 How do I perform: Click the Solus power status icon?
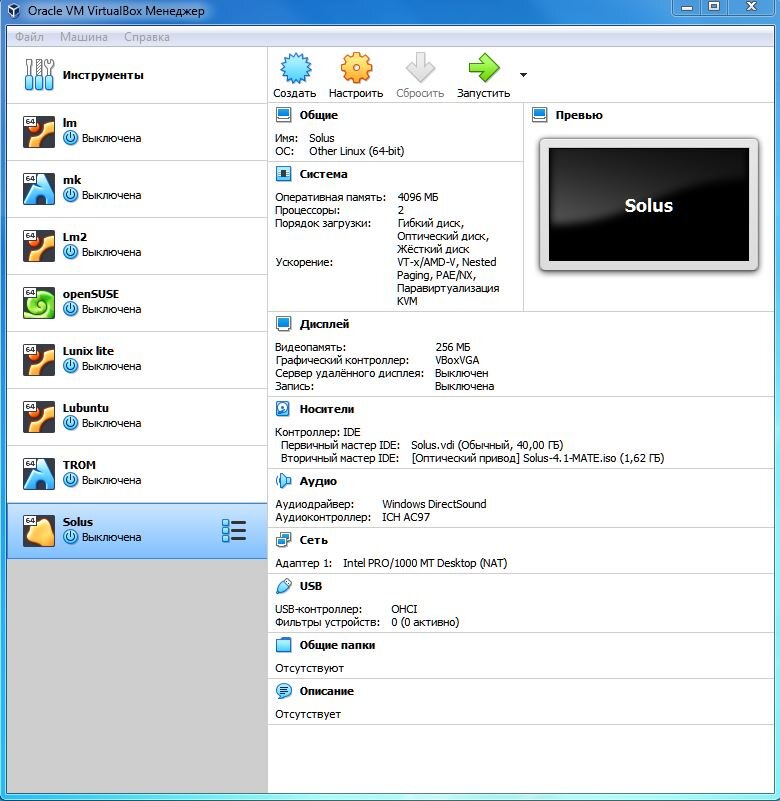[70, 537]
